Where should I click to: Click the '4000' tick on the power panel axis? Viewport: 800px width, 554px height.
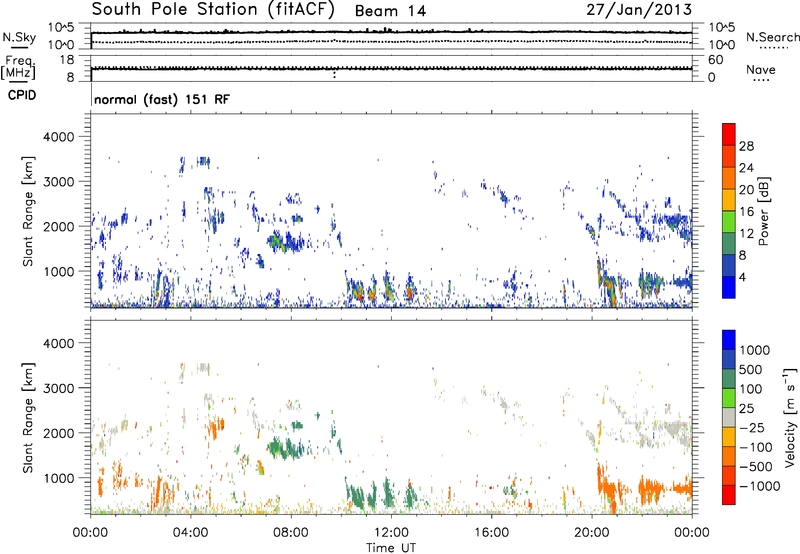pos(58,137)
